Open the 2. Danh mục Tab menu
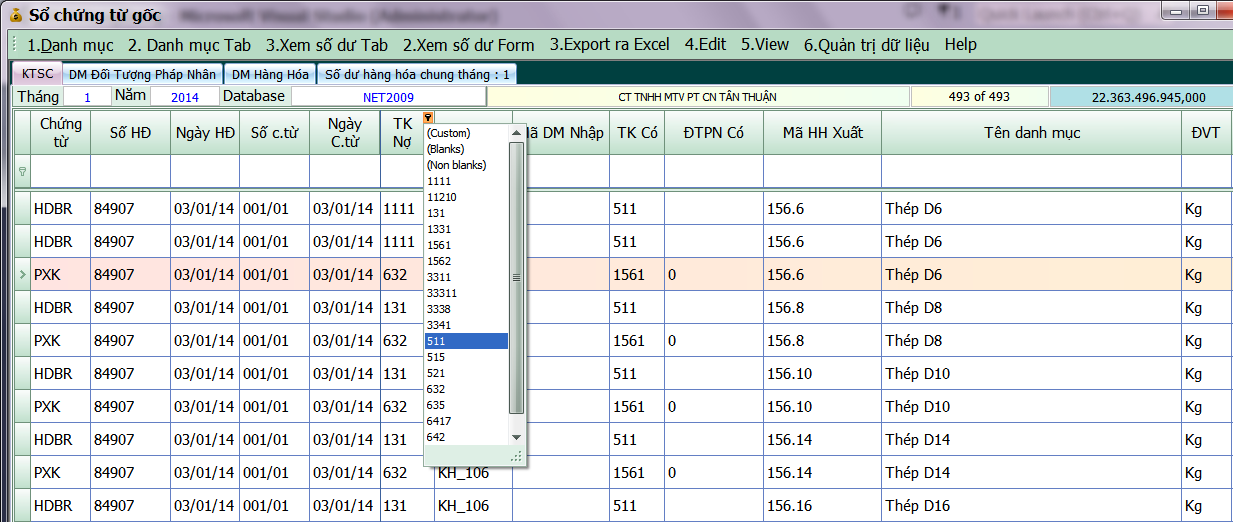The image size is (1234, 525). tap(189, 45)
